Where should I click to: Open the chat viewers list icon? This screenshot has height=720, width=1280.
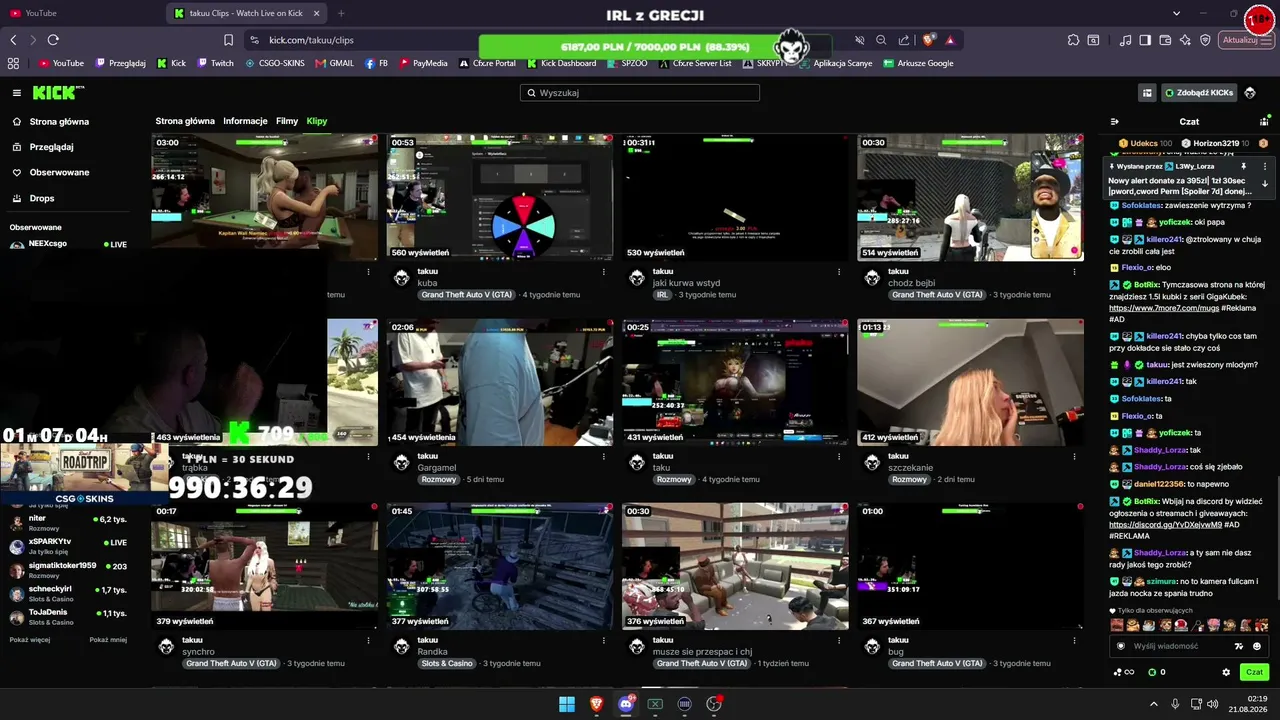[x=1264, y=122]
